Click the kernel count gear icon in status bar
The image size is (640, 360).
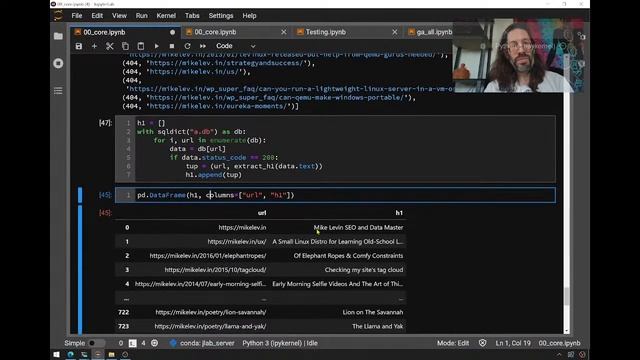click(155, 343)
